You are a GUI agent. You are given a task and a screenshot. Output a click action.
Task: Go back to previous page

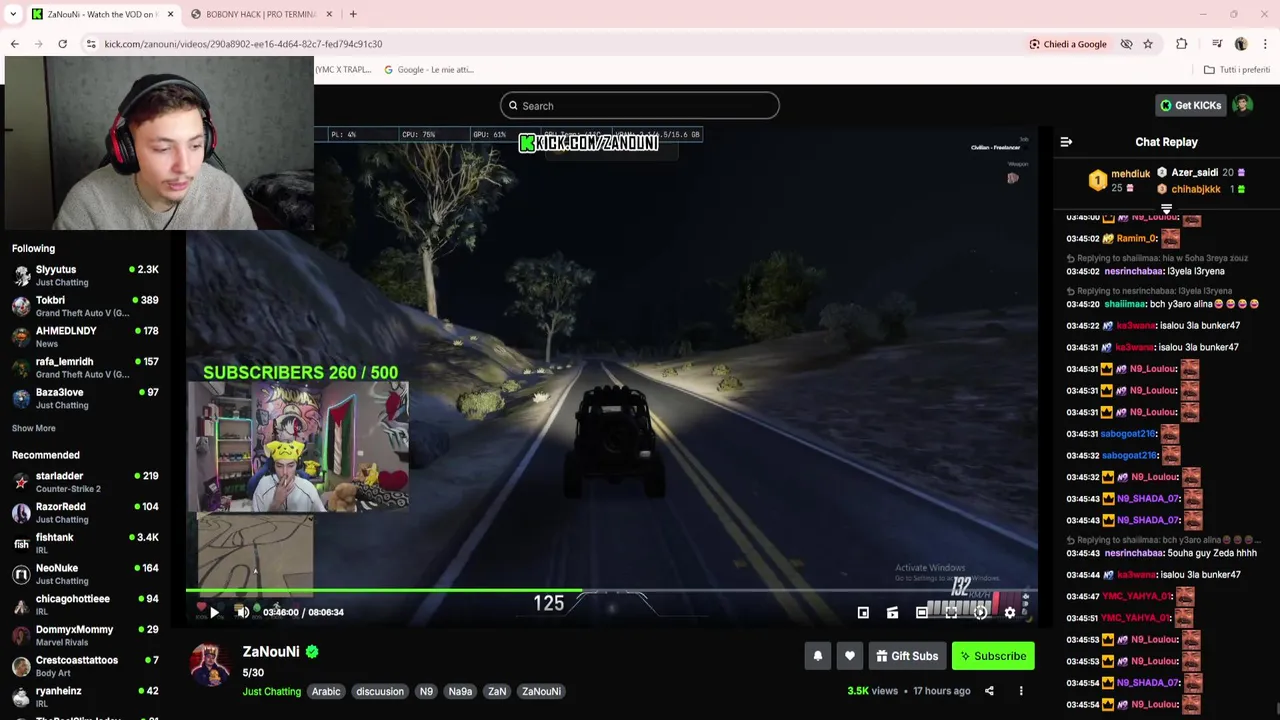pyautogui.click(x=14, y=44)
